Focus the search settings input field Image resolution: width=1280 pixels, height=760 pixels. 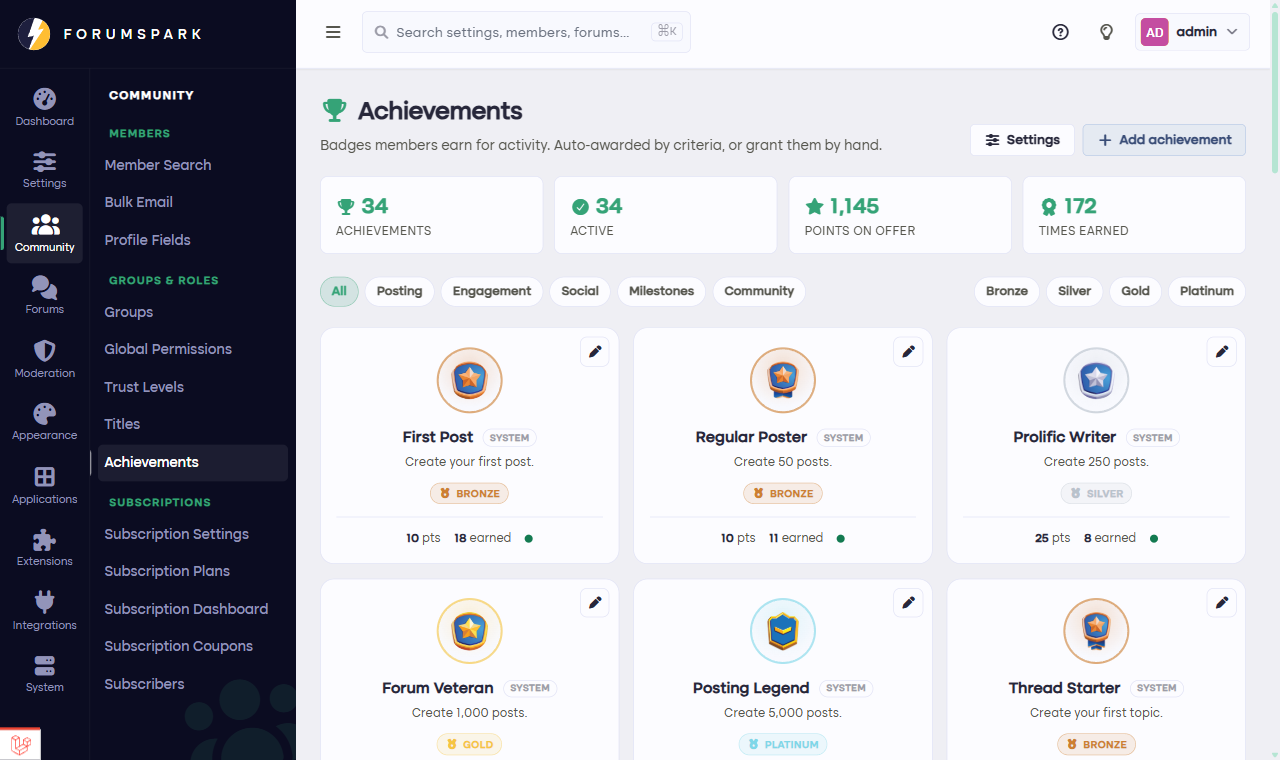coord(526,32)
